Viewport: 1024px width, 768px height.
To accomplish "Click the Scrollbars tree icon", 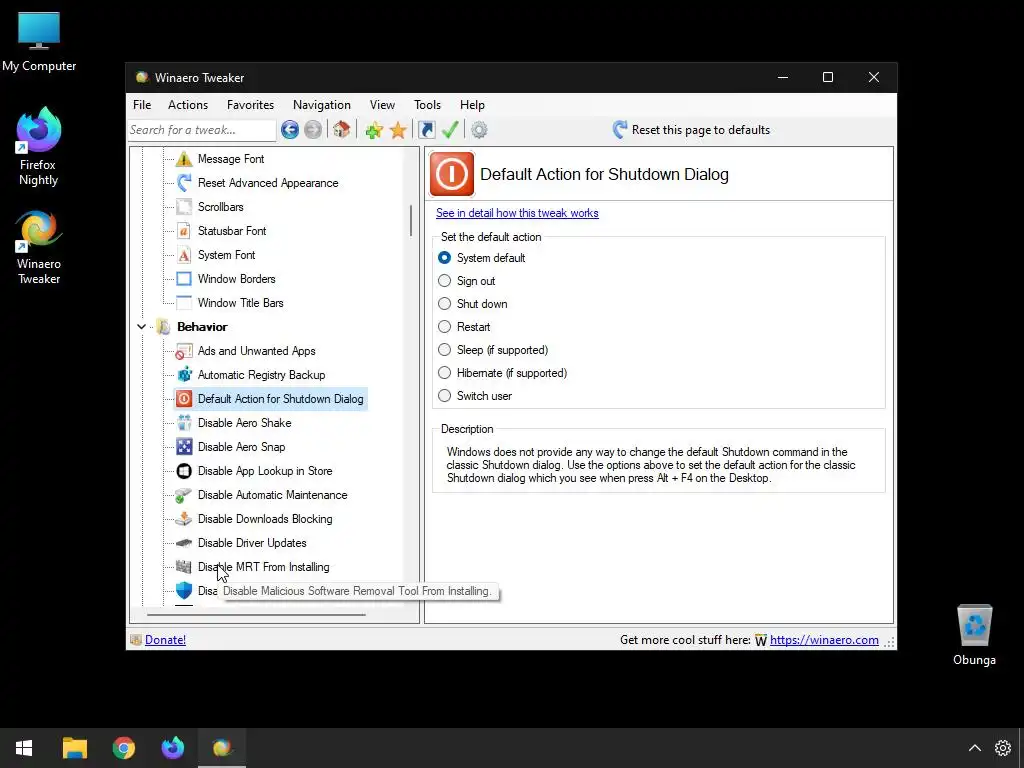I will pyautogui.click(x=184, y=207).
